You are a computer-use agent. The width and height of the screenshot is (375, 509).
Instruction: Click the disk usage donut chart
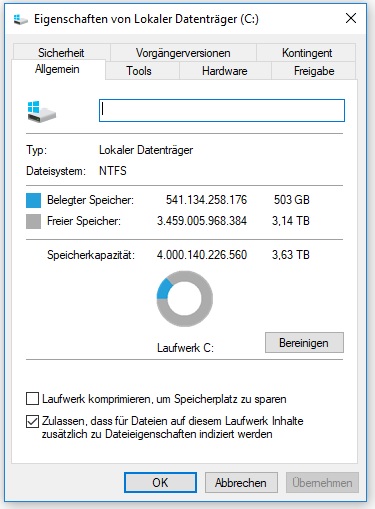click(x=185, y=299)
